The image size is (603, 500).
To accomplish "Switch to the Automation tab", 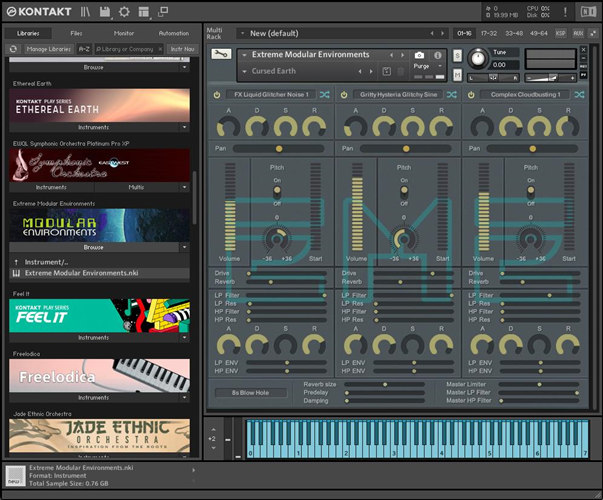I will (173, 33).
